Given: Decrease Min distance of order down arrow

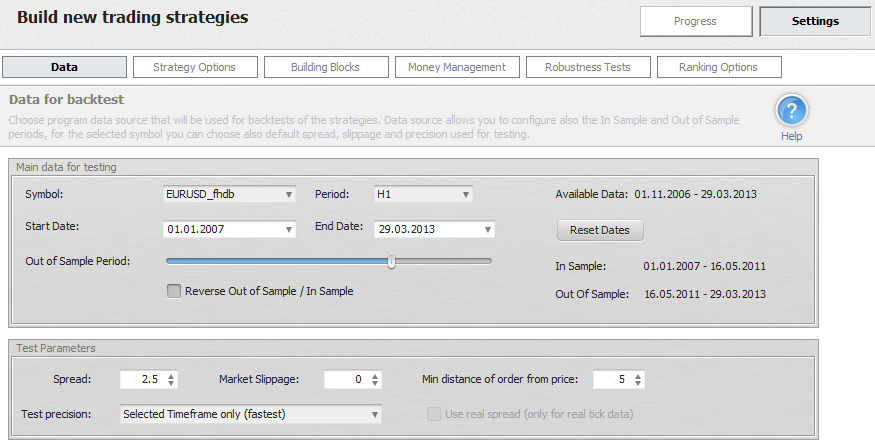Looking at the screenshot, I should 637,383.
